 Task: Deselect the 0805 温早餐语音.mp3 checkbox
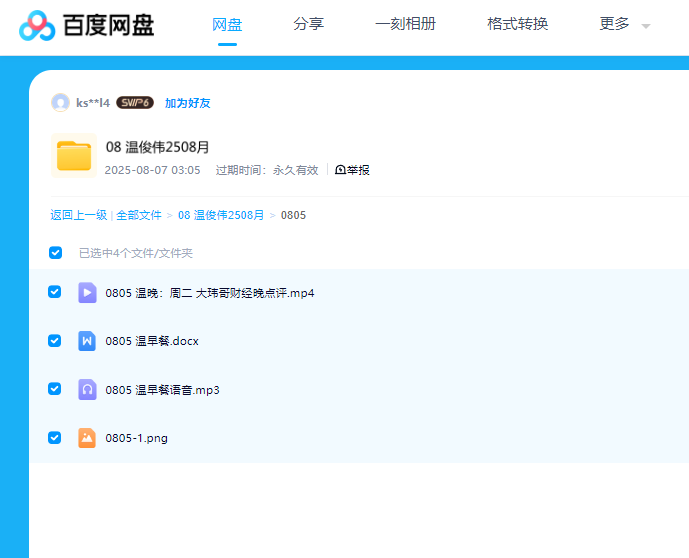coord(55,389)
